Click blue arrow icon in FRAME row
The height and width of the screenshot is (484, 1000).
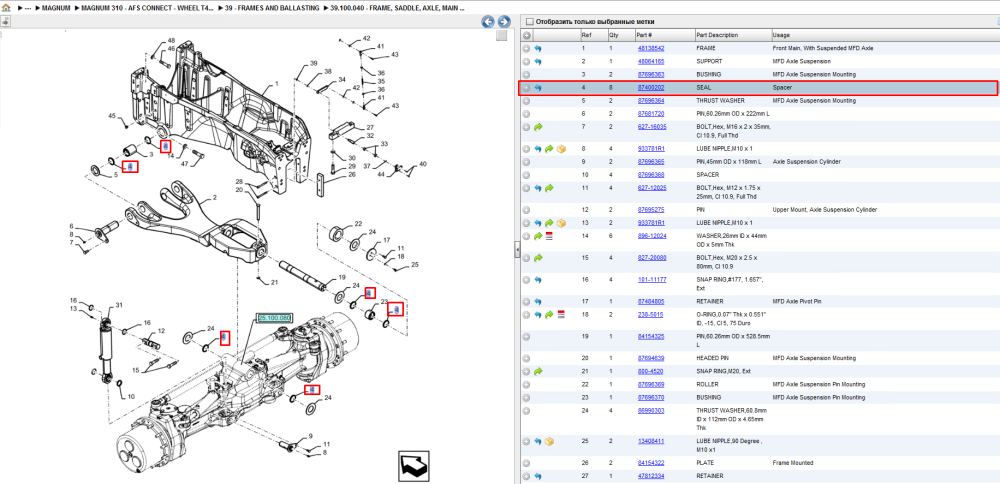[x=538, y=48]
